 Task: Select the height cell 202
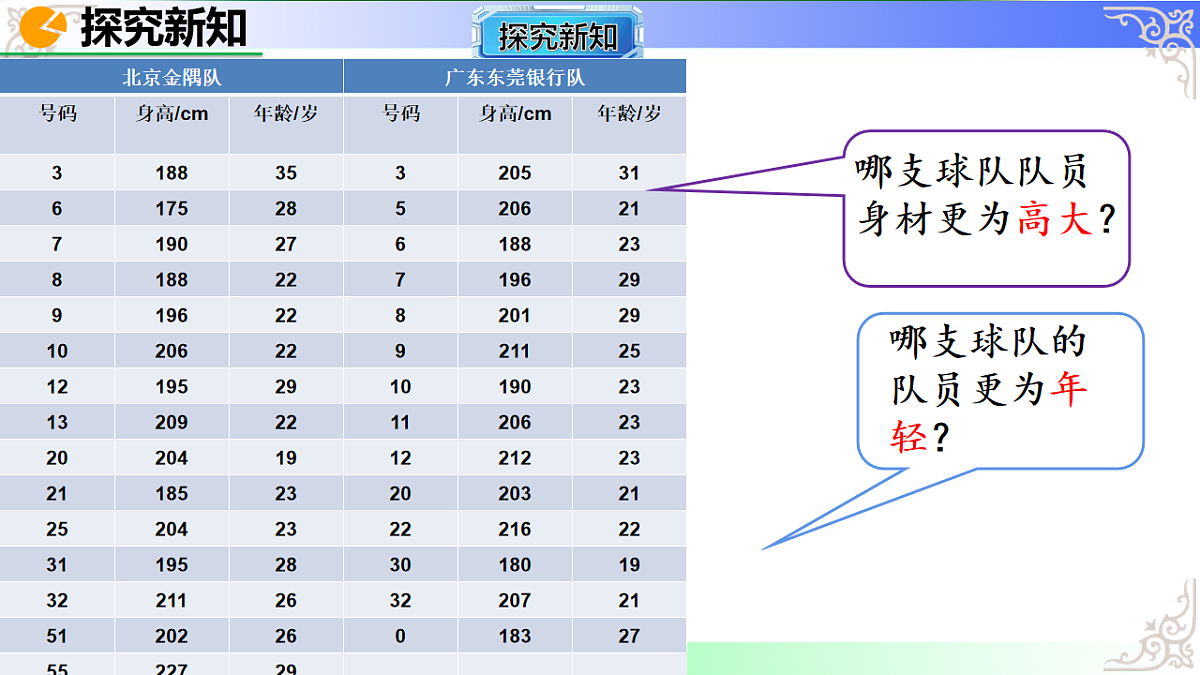[x=172, y=636]
